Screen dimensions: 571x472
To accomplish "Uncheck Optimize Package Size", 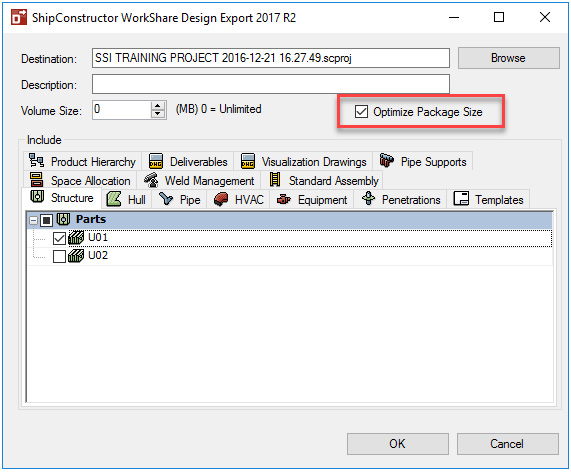I will [x=361, y=112].
